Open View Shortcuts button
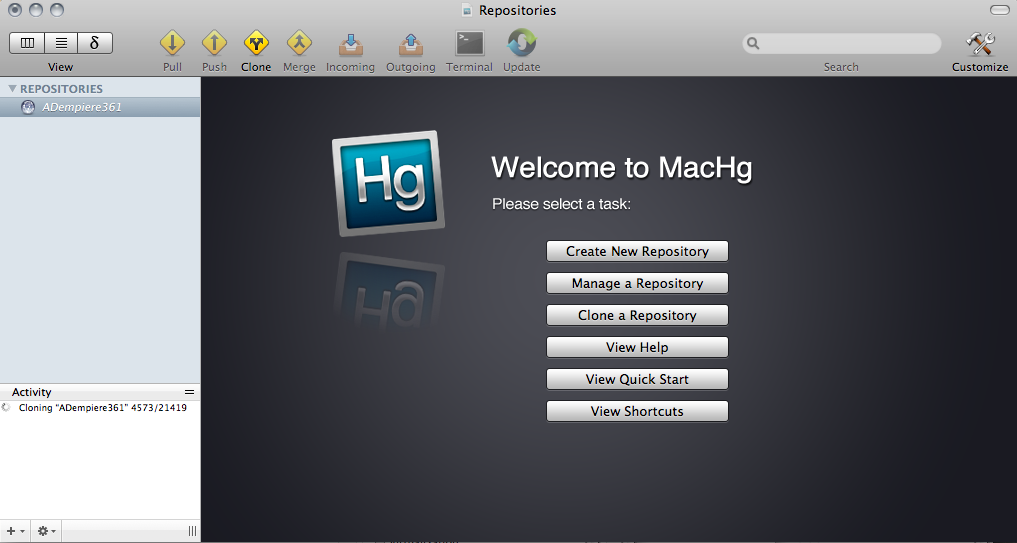The image size is (1017, 543). 637,411
